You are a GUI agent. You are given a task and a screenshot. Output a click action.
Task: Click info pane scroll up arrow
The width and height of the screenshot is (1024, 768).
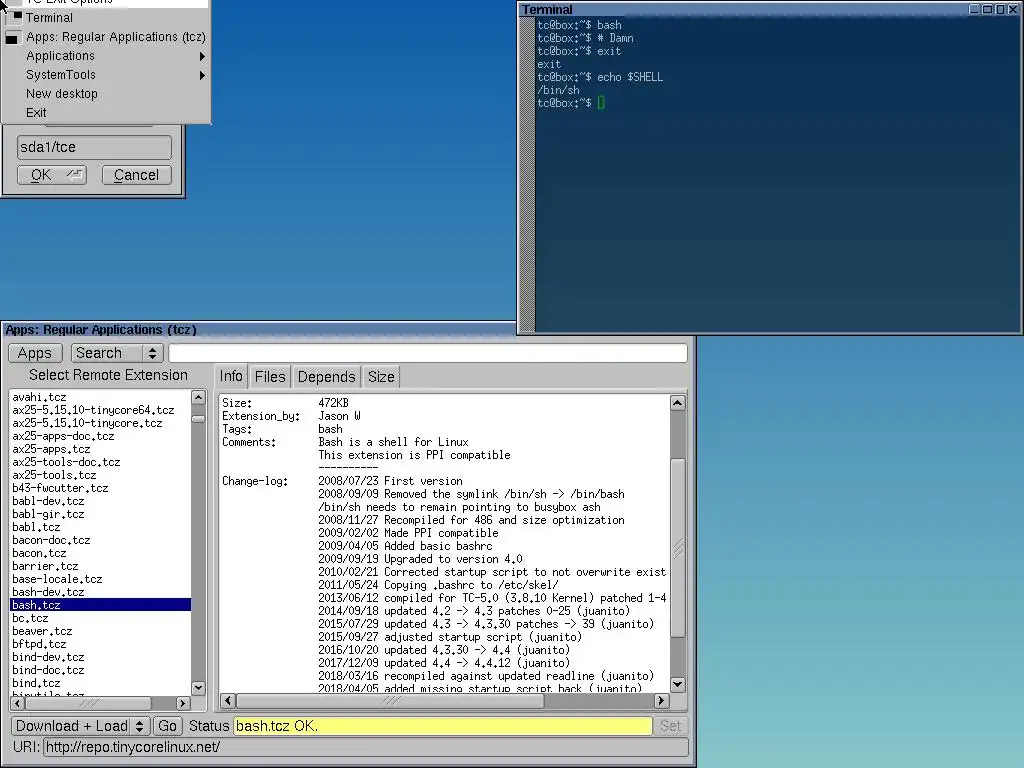678,403
